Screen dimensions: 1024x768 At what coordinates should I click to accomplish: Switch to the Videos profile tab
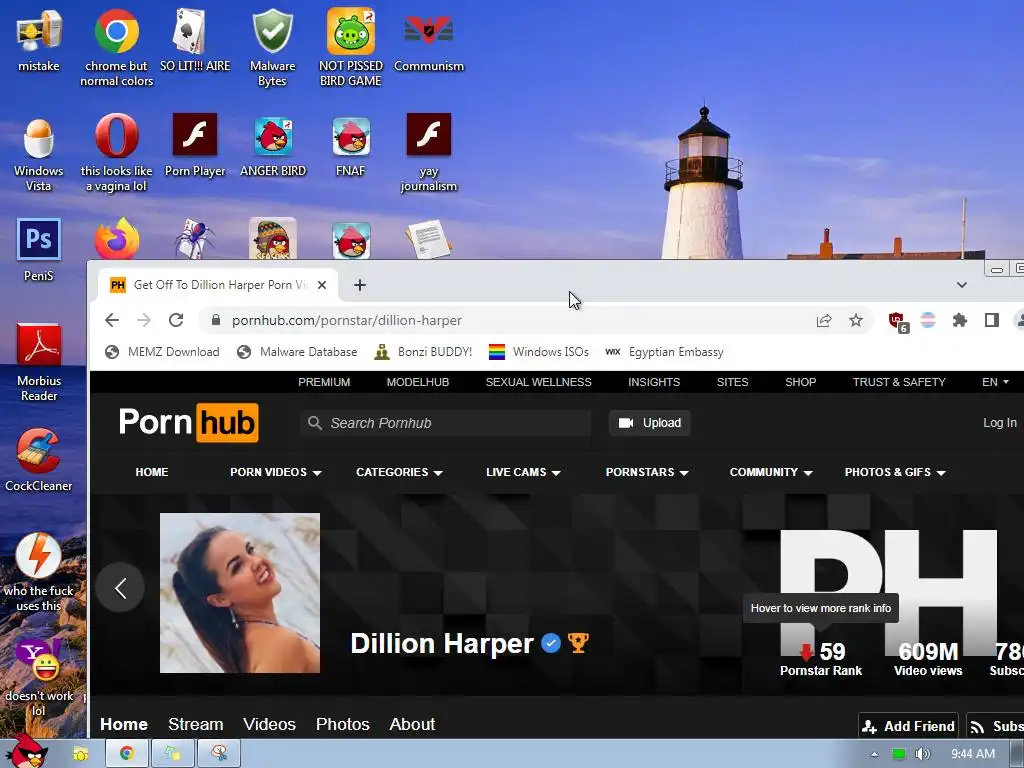tap(269, 724)
